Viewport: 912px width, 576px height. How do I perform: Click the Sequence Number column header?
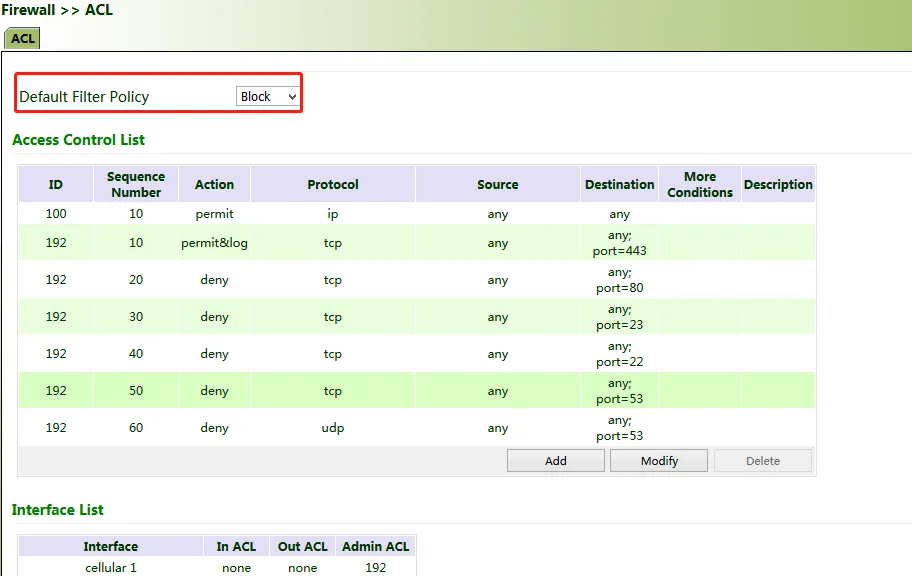coord(136,184)
